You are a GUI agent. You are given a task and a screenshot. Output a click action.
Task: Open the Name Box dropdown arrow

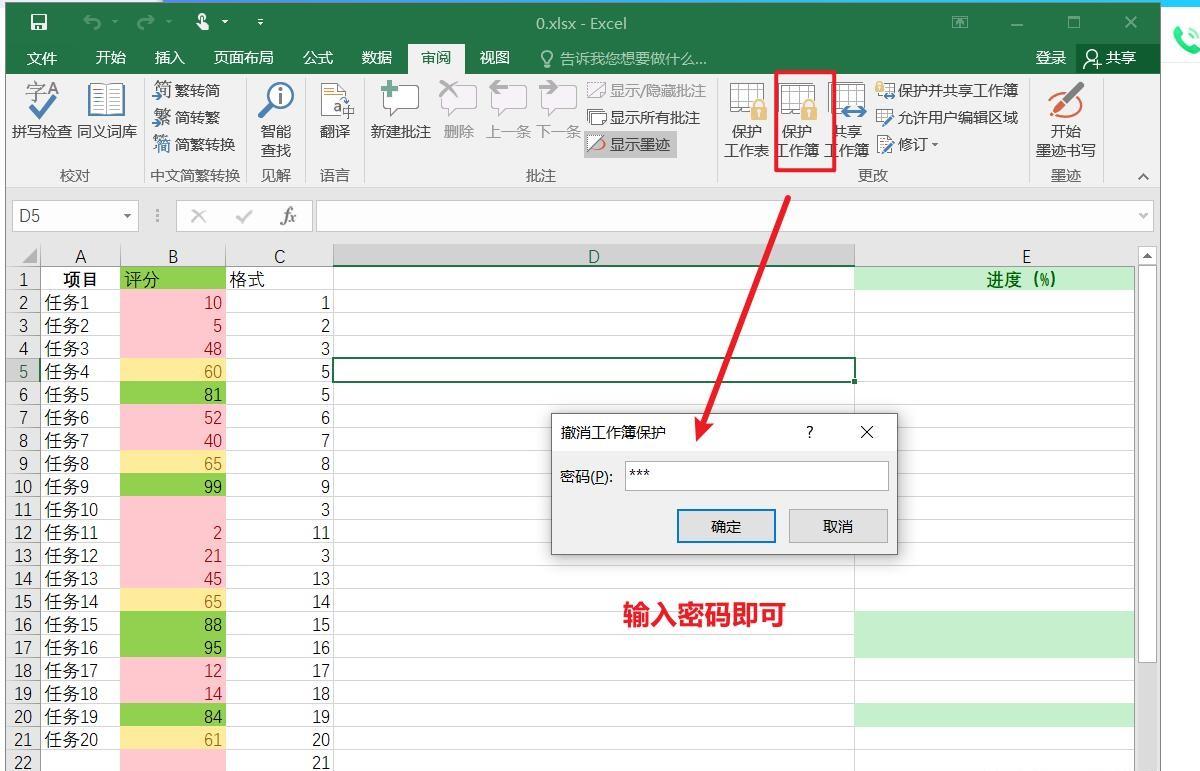(x=128, y=216)
